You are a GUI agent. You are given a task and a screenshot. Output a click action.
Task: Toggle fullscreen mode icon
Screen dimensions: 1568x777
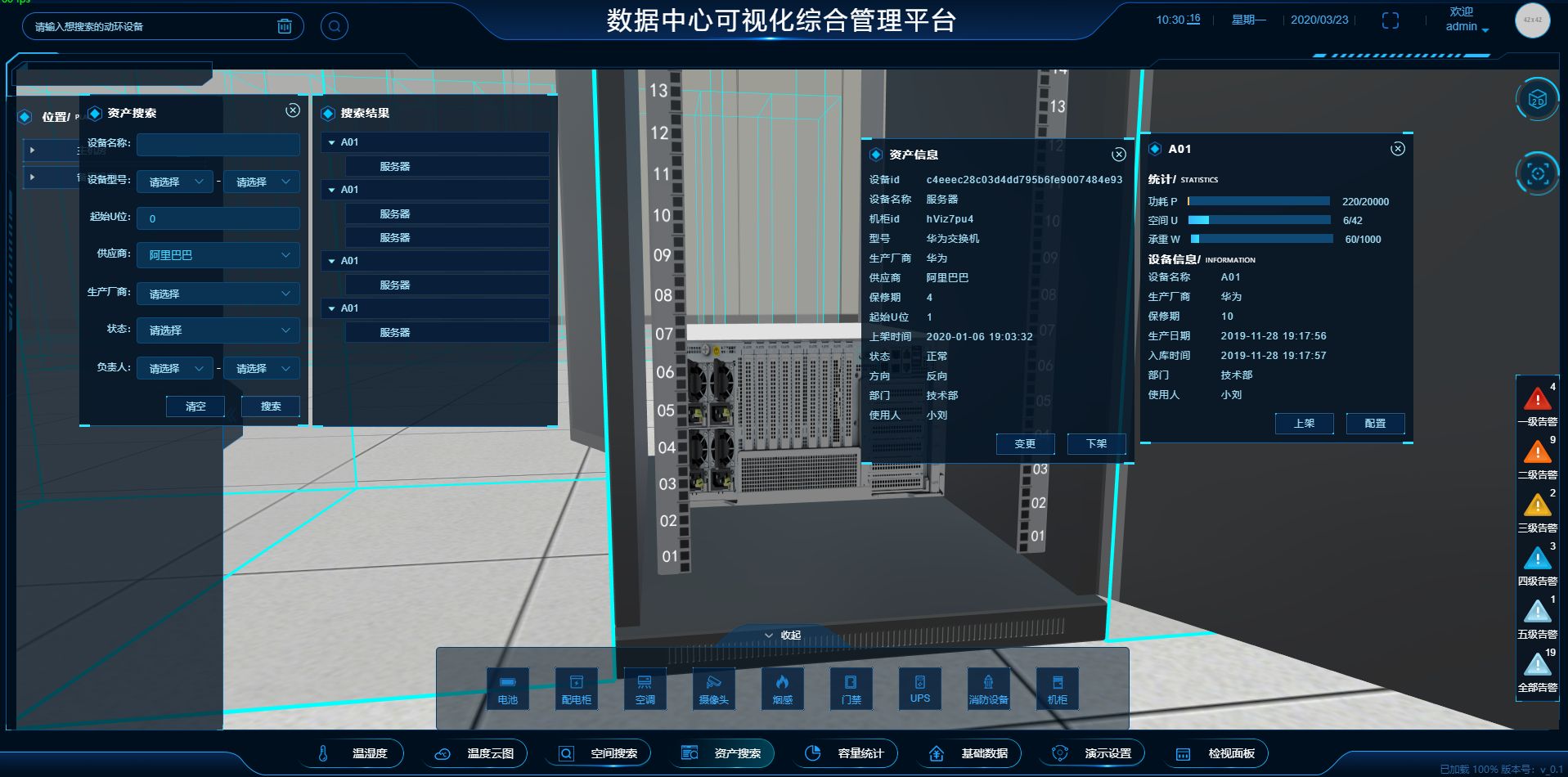(x=1390, y=20)
